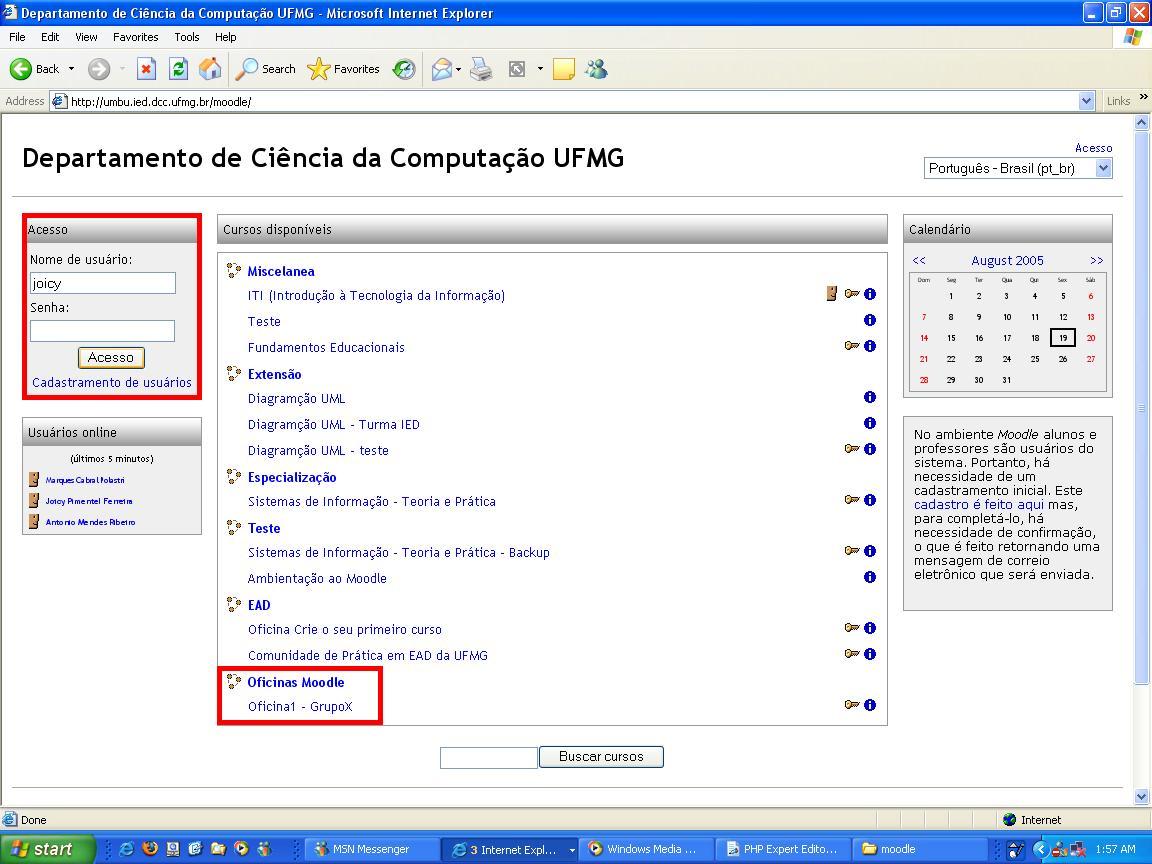Click the IE Home toolbar icon
This screenshot has width=1152, height=864.
tap(210, 69)
